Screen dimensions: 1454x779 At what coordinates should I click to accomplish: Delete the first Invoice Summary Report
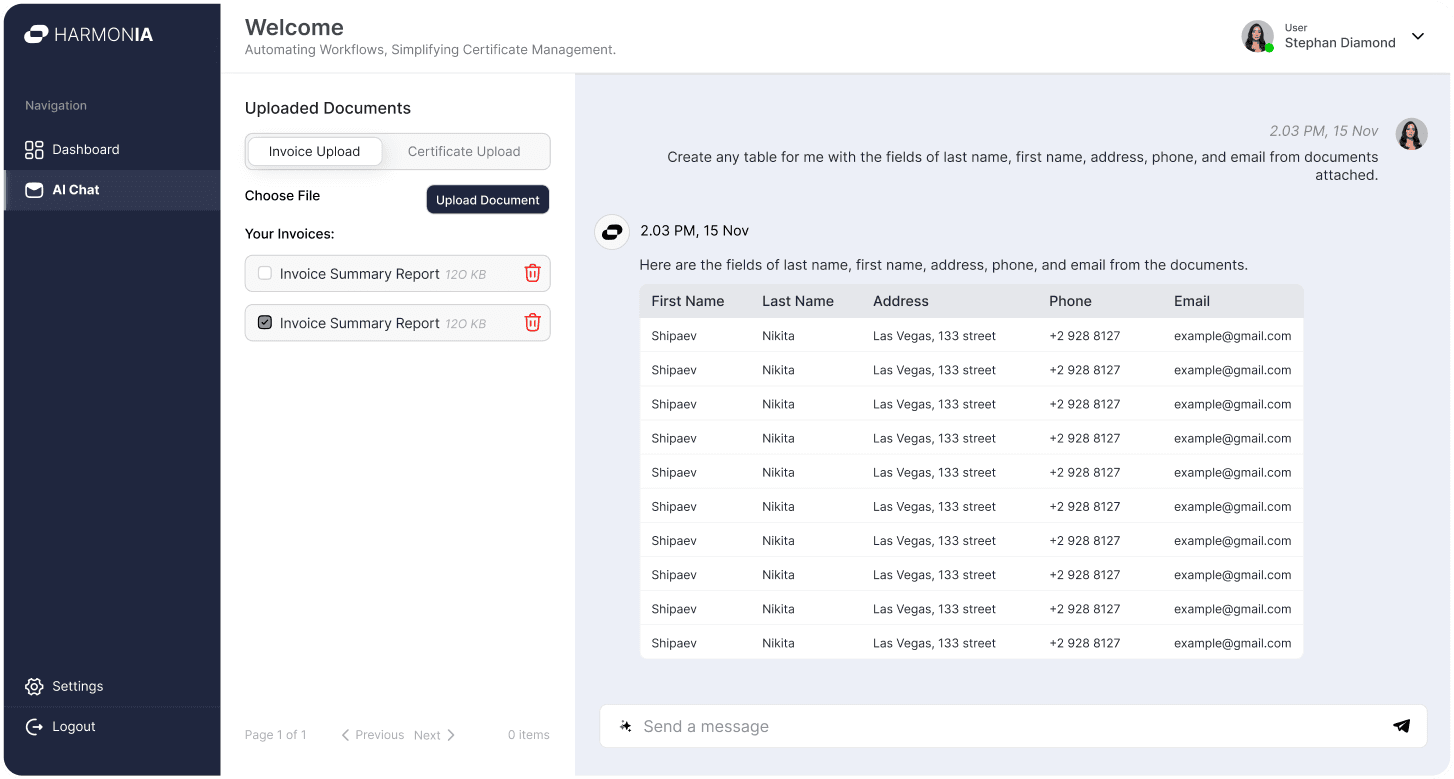(x=532, y=274)
